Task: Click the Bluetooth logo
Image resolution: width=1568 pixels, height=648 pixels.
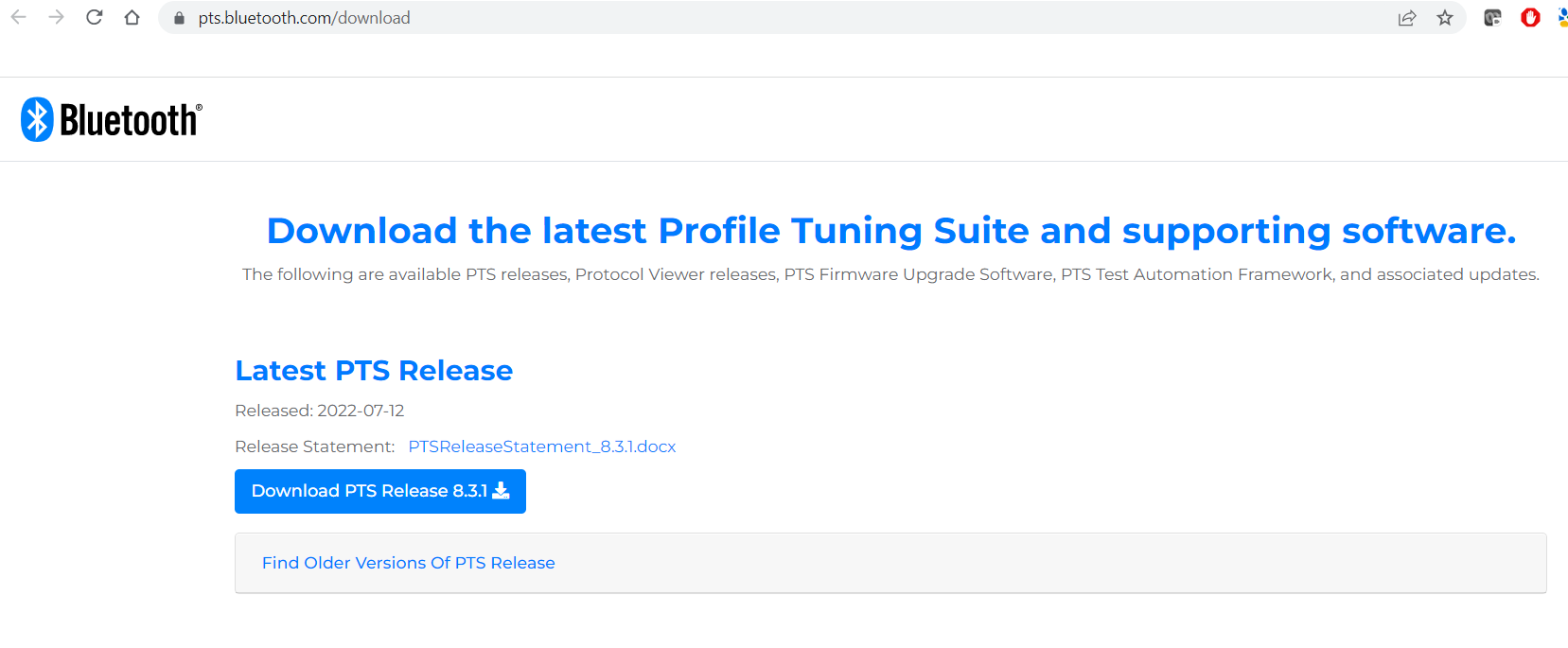Action: click(112, 120)
